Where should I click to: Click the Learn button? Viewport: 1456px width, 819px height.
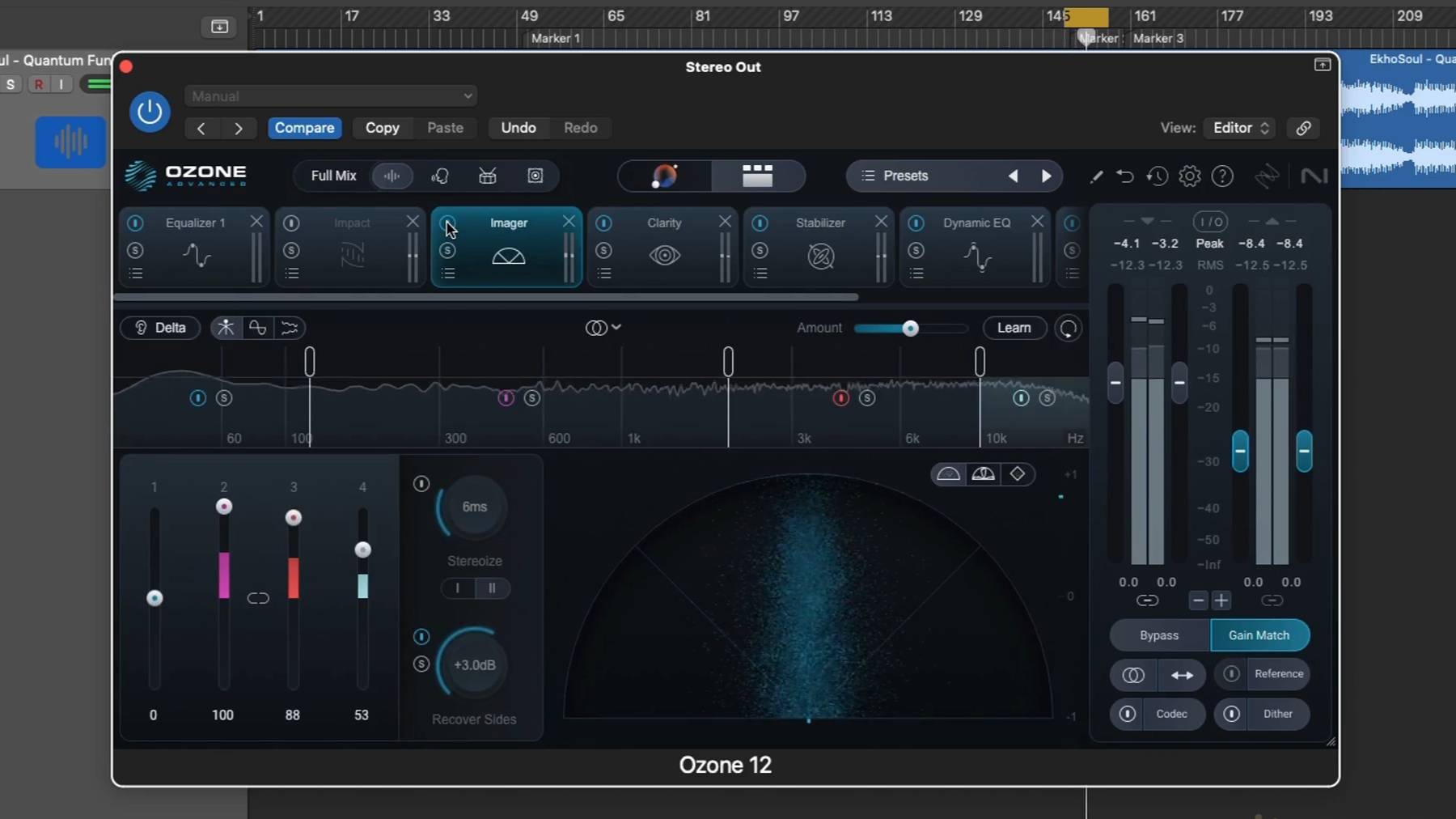tap(1014, 328)
